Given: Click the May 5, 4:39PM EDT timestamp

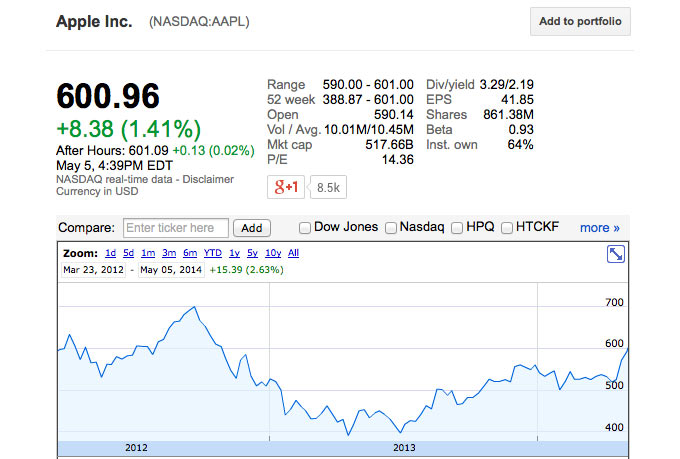Looking at the screenshot, I should pos(114,165).
